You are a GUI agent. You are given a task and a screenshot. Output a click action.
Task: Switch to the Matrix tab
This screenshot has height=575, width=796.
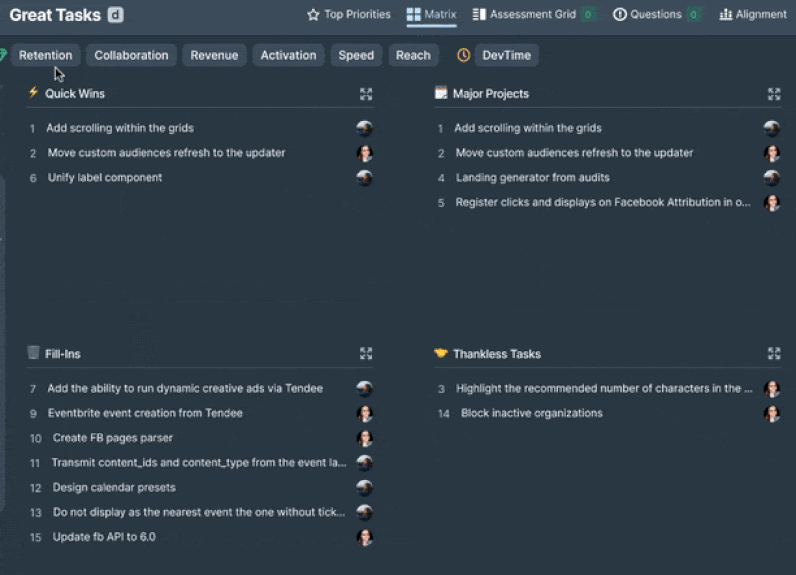(x=431, y=15)
